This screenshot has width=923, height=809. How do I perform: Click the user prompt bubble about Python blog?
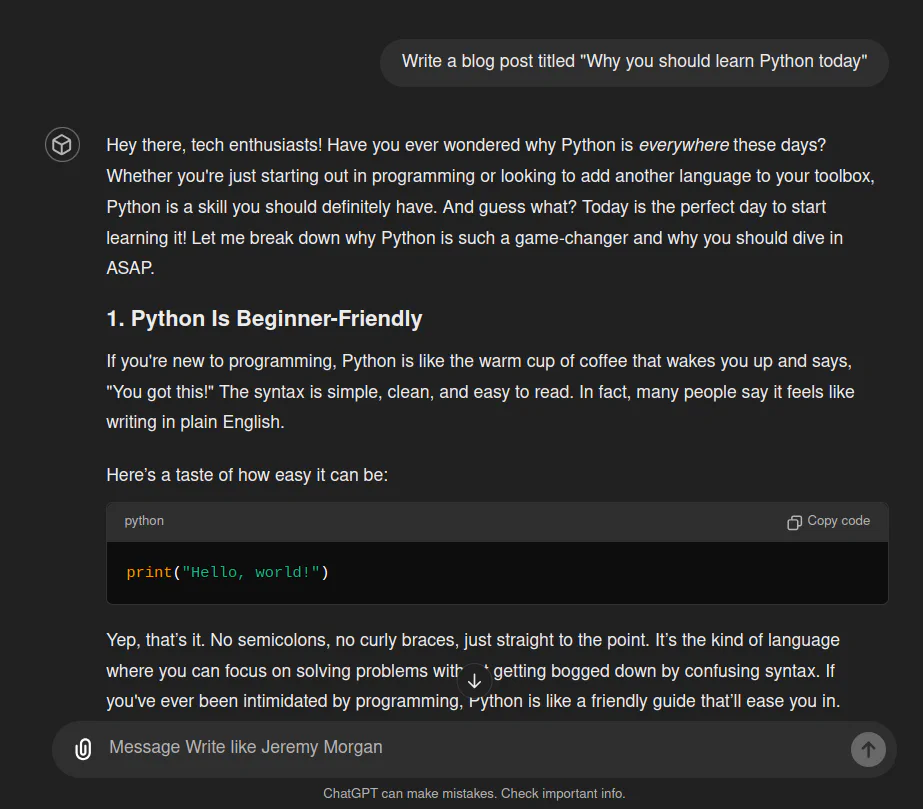coord(634,62)
